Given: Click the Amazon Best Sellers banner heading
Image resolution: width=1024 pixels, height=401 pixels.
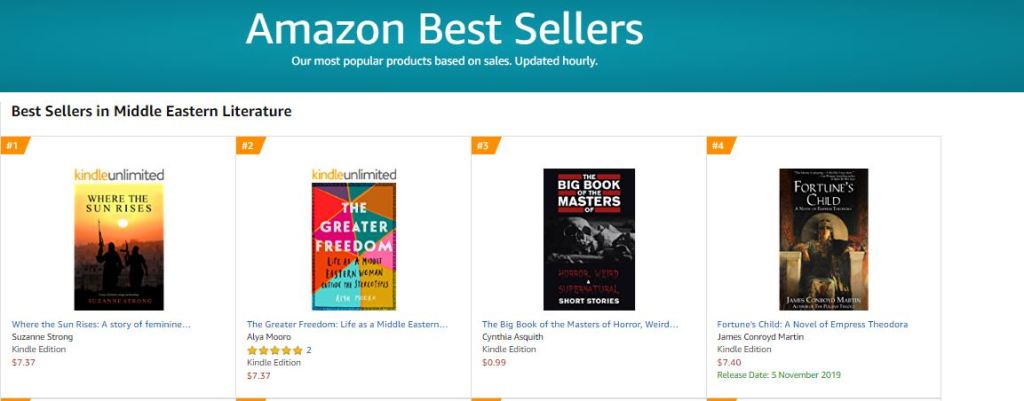Looking at the screenshot, I should (444, 29).
